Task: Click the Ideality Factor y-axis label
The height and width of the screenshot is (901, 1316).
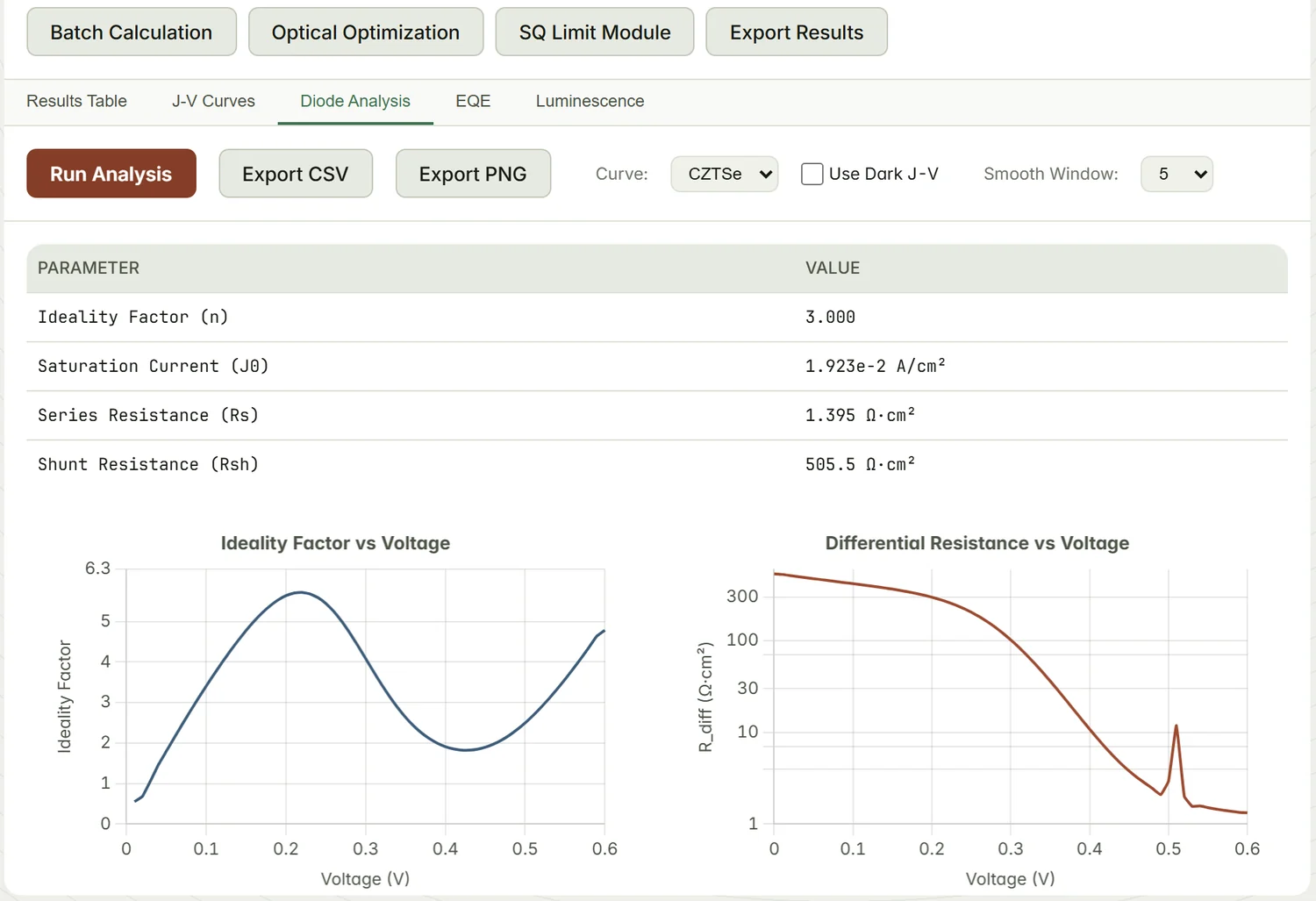Action: (x=64, y=697)
